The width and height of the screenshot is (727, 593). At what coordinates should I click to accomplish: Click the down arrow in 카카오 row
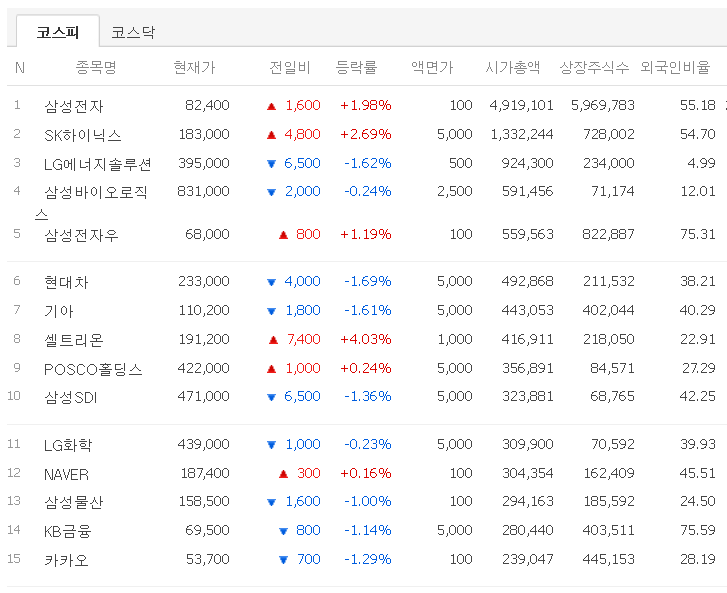pyautogui.click(x=283, y=560)
